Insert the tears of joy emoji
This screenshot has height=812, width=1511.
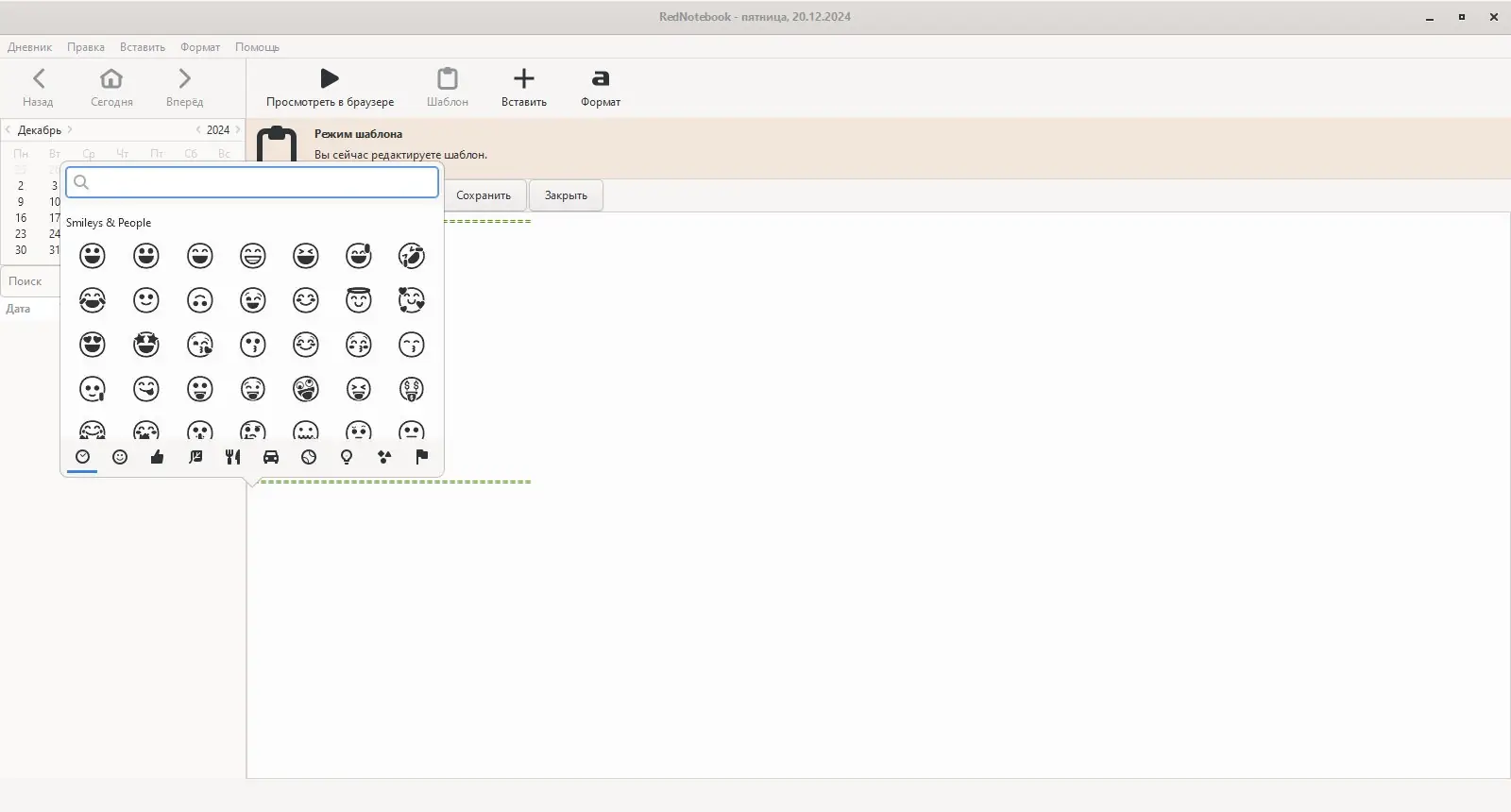pyautogui.click(x=93, y=300)
